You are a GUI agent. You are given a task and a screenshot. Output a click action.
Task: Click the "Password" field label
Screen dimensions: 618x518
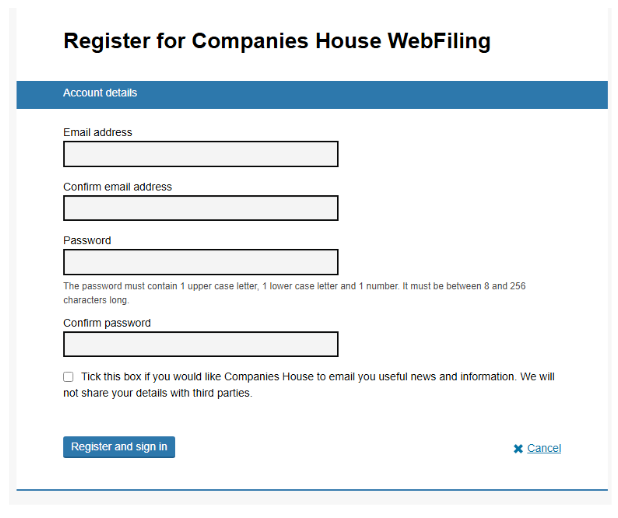tap(87, 240)
